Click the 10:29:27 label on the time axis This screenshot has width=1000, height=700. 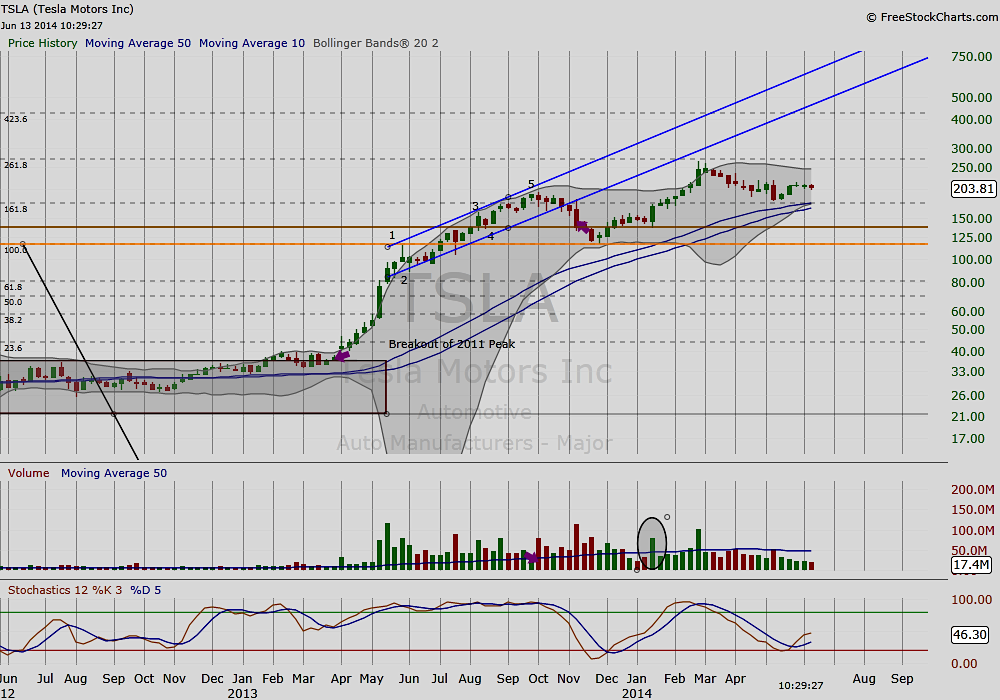[x=800, y=686]
